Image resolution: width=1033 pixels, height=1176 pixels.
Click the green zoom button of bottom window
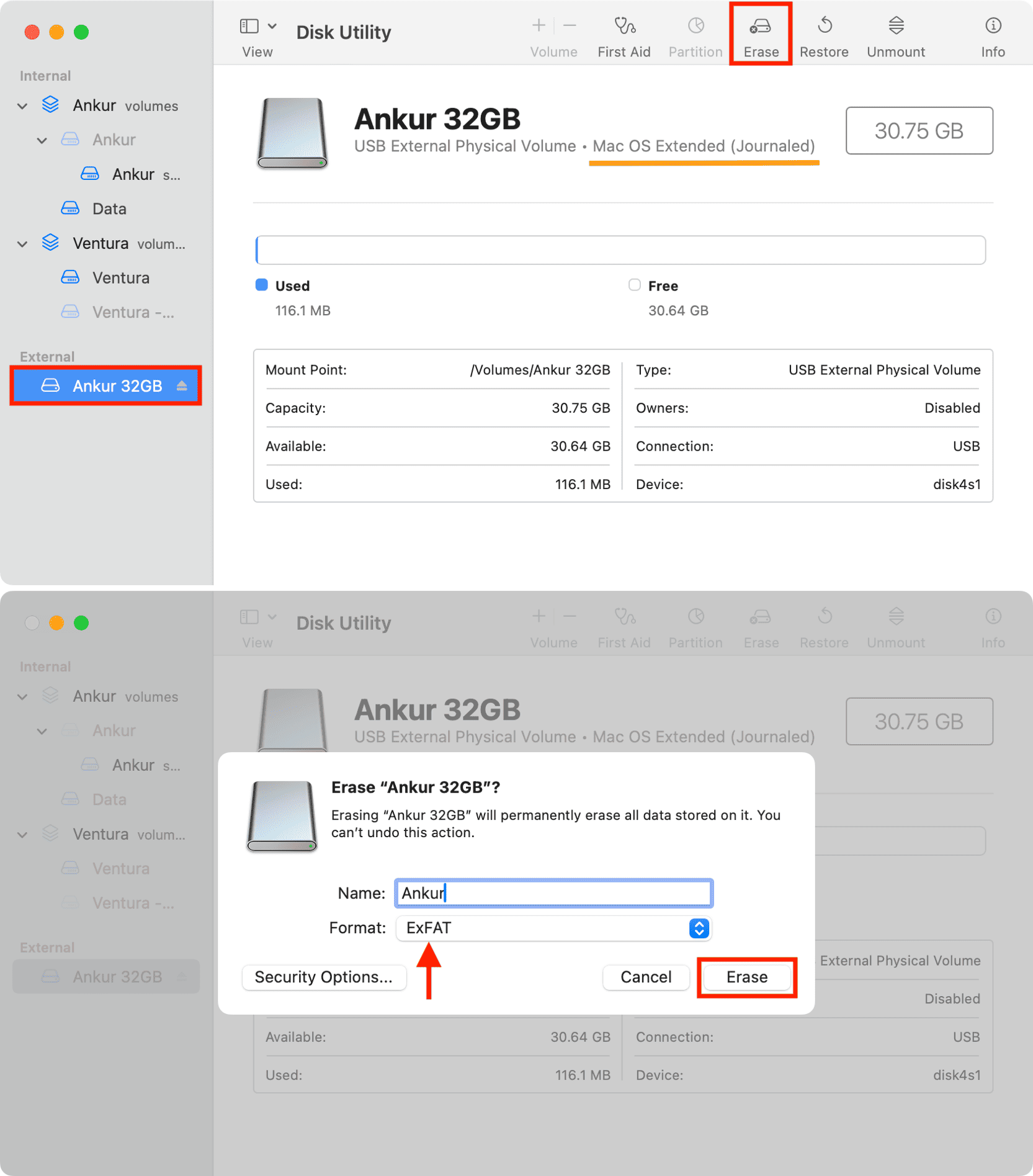point(81,622)
